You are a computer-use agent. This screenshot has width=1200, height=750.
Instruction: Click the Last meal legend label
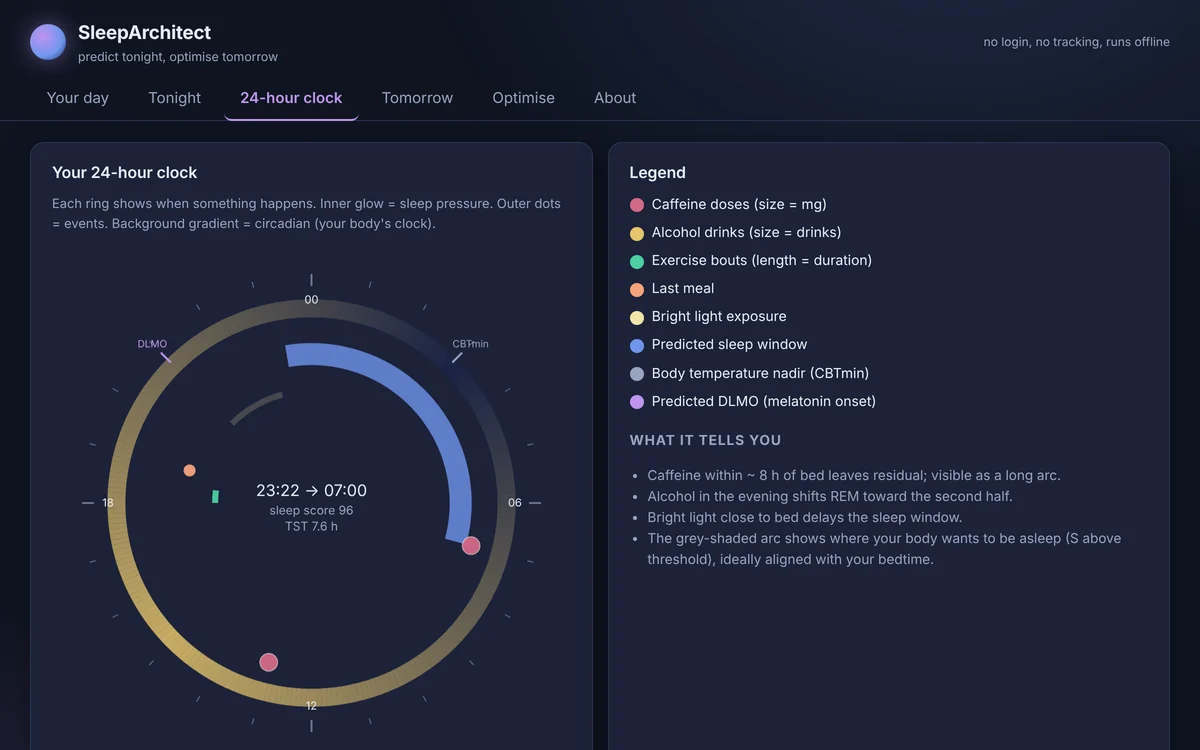click(x=683, y=288)
